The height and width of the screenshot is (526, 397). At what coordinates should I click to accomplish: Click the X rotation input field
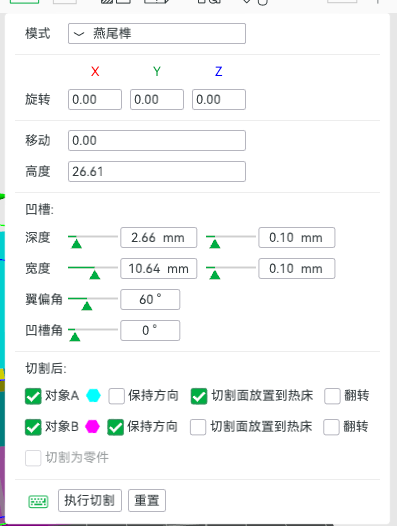95,100
